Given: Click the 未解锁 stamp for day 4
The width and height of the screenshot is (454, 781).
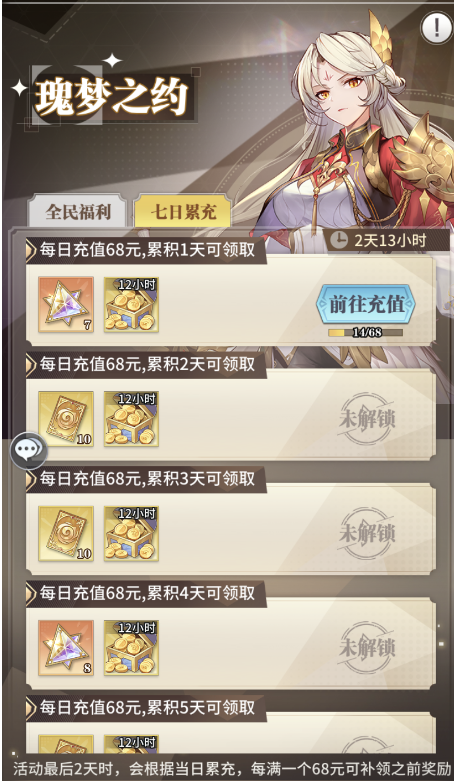Looking at the screenshot, I should click(x=367, y=648).
